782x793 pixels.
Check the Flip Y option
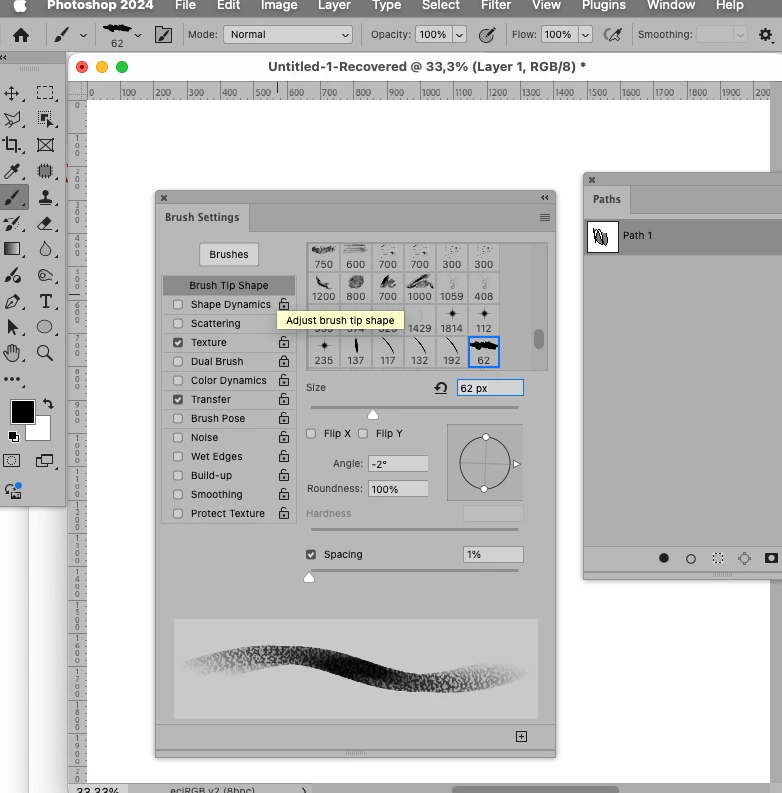(363, 433)
